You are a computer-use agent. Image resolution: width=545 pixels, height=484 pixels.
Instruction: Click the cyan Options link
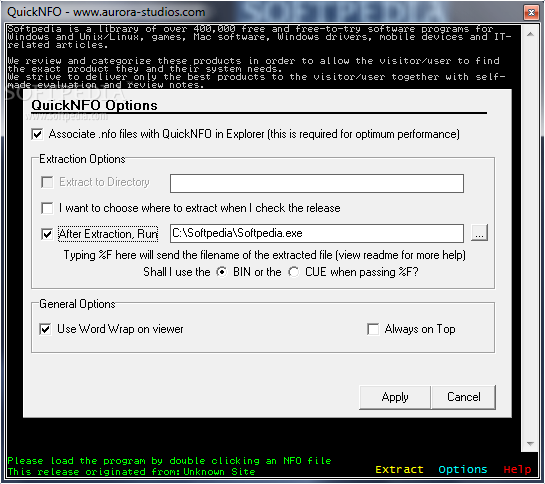pos(463,470)
